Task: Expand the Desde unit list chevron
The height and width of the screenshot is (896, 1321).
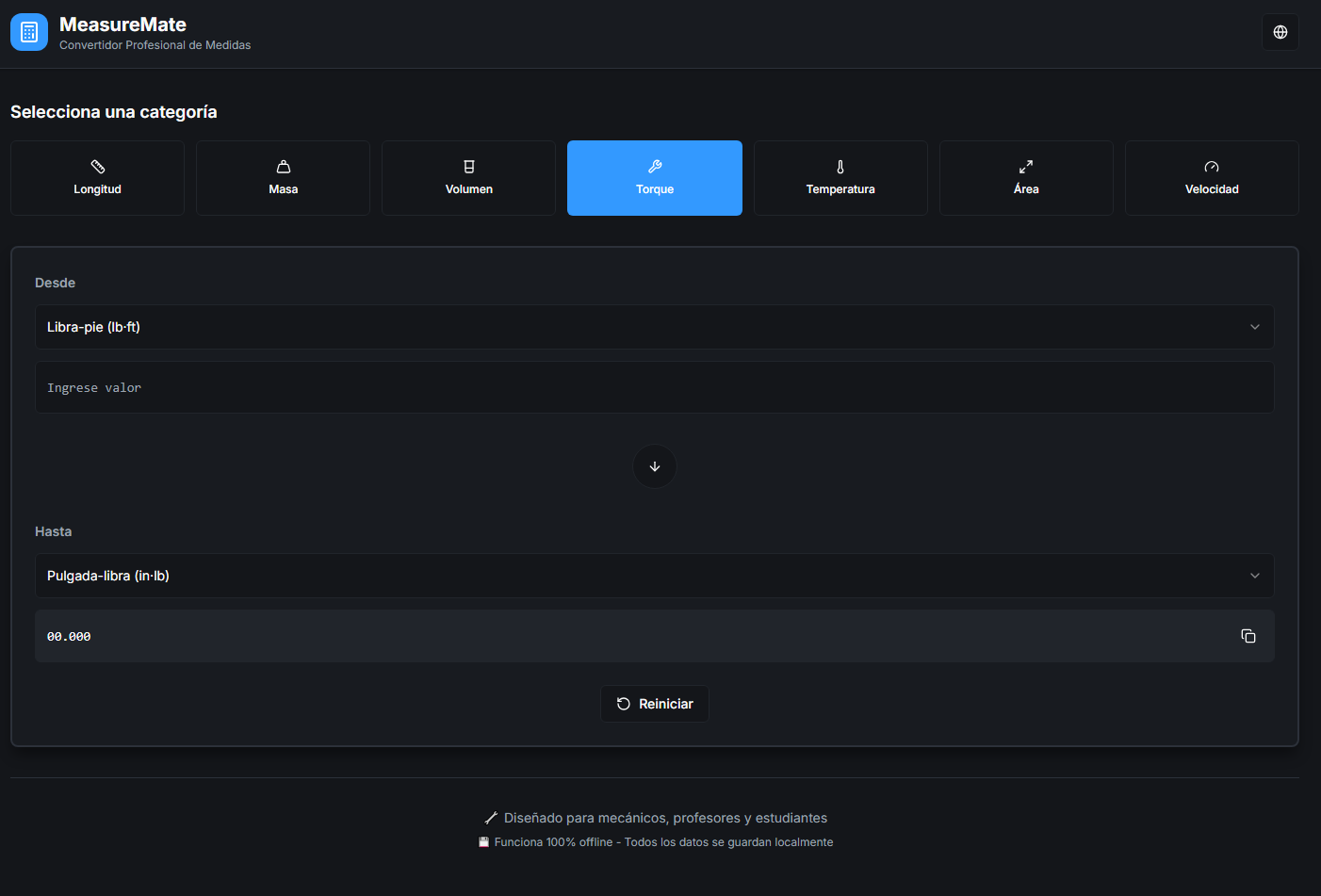Action: (1254, 327)
